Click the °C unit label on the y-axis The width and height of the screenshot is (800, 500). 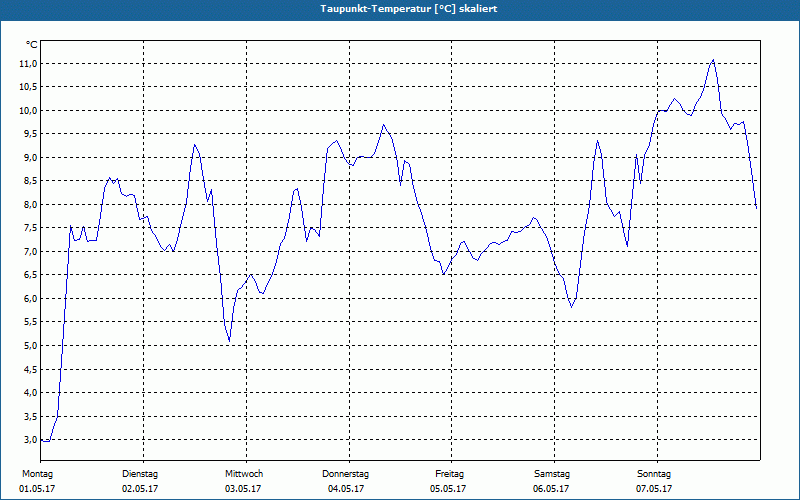pos(31,45)
